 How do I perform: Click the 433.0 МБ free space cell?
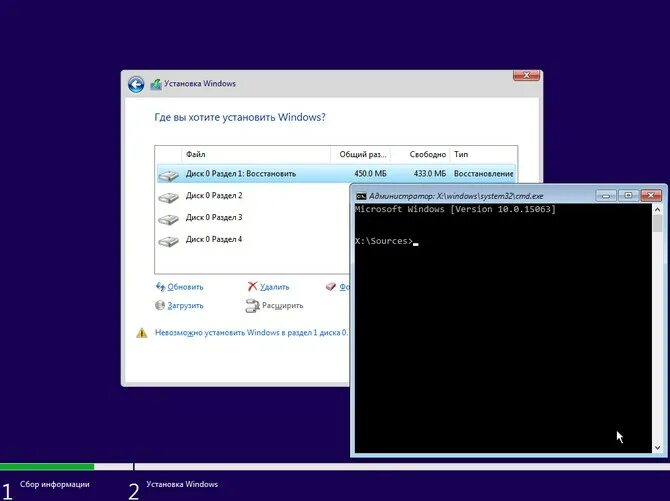tap(429, 174)
